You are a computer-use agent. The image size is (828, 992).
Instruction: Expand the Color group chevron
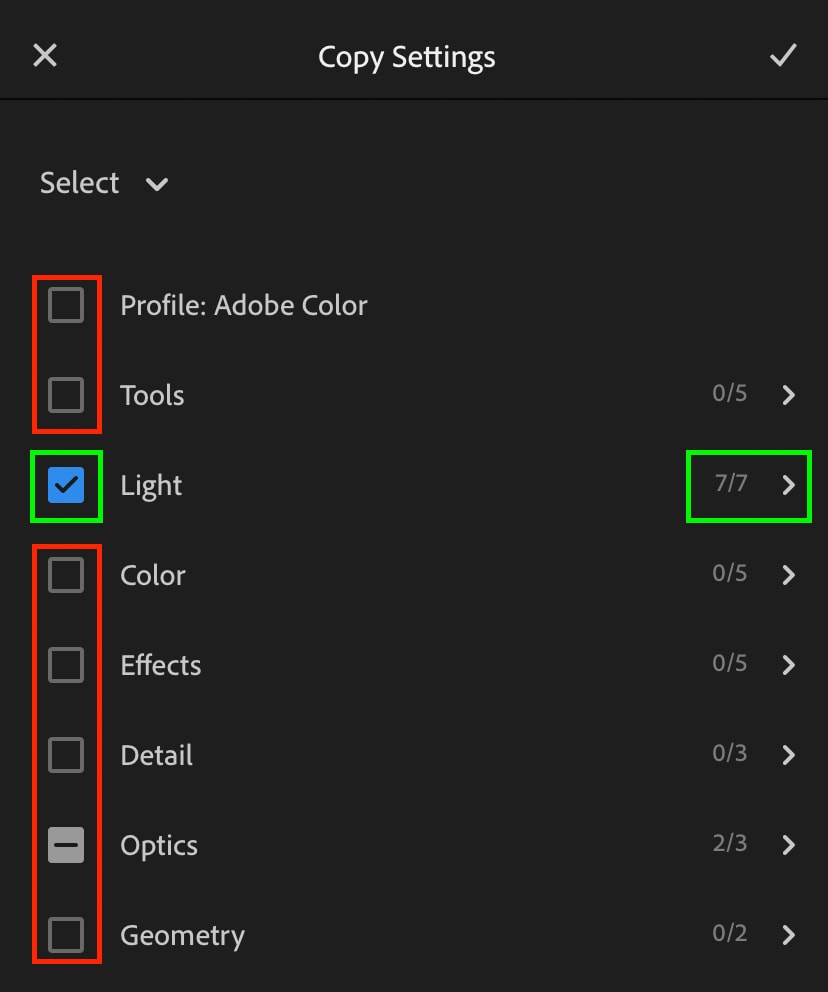point(788,575)
